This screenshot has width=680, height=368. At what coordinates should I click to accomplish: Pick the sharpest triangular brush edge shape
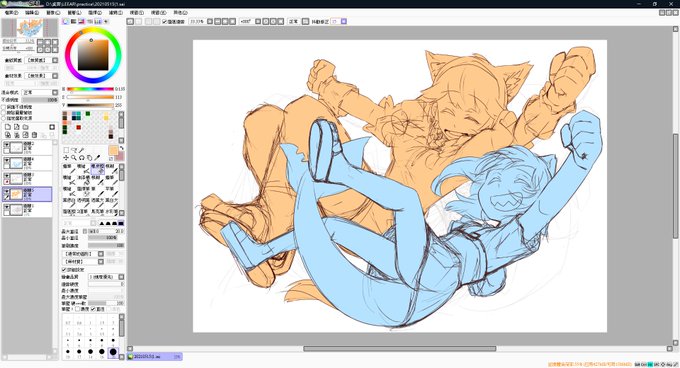click(x=101, y=223)
